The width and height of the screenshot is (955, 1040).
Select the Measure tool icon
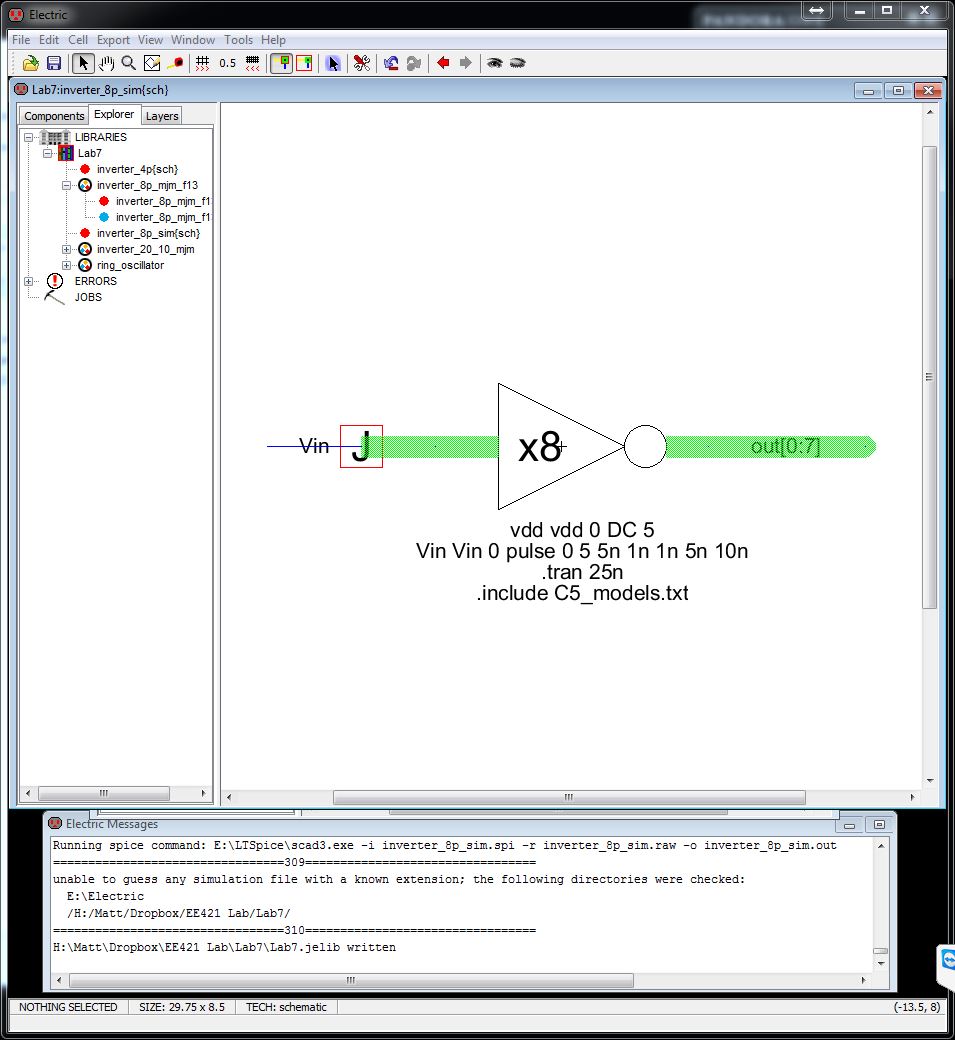tap(176, 63)
